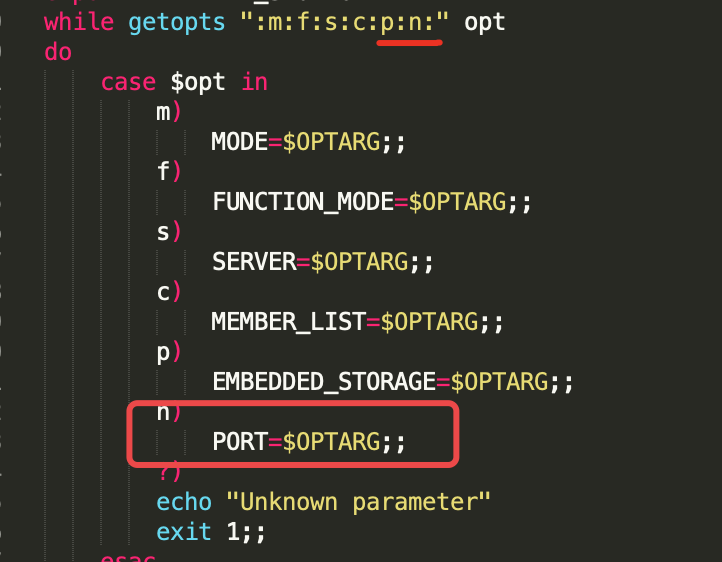Click the FUNCTION_MODE variable name
The height and width of the screenshot is (562, 722).
(303, 202)
